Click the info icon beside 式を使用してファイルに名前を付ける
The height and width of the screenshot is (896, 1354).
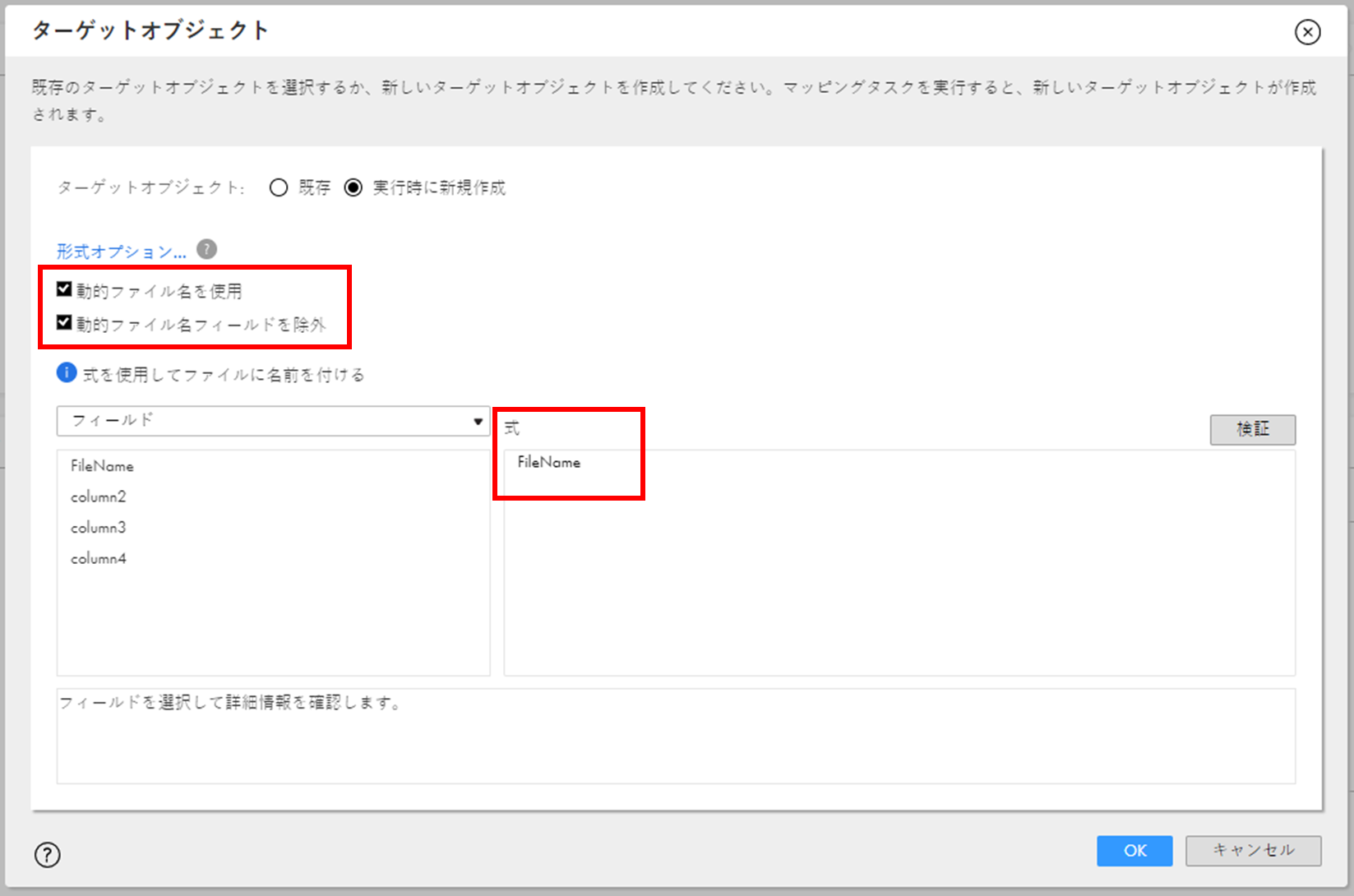click(x=67, y=373)
